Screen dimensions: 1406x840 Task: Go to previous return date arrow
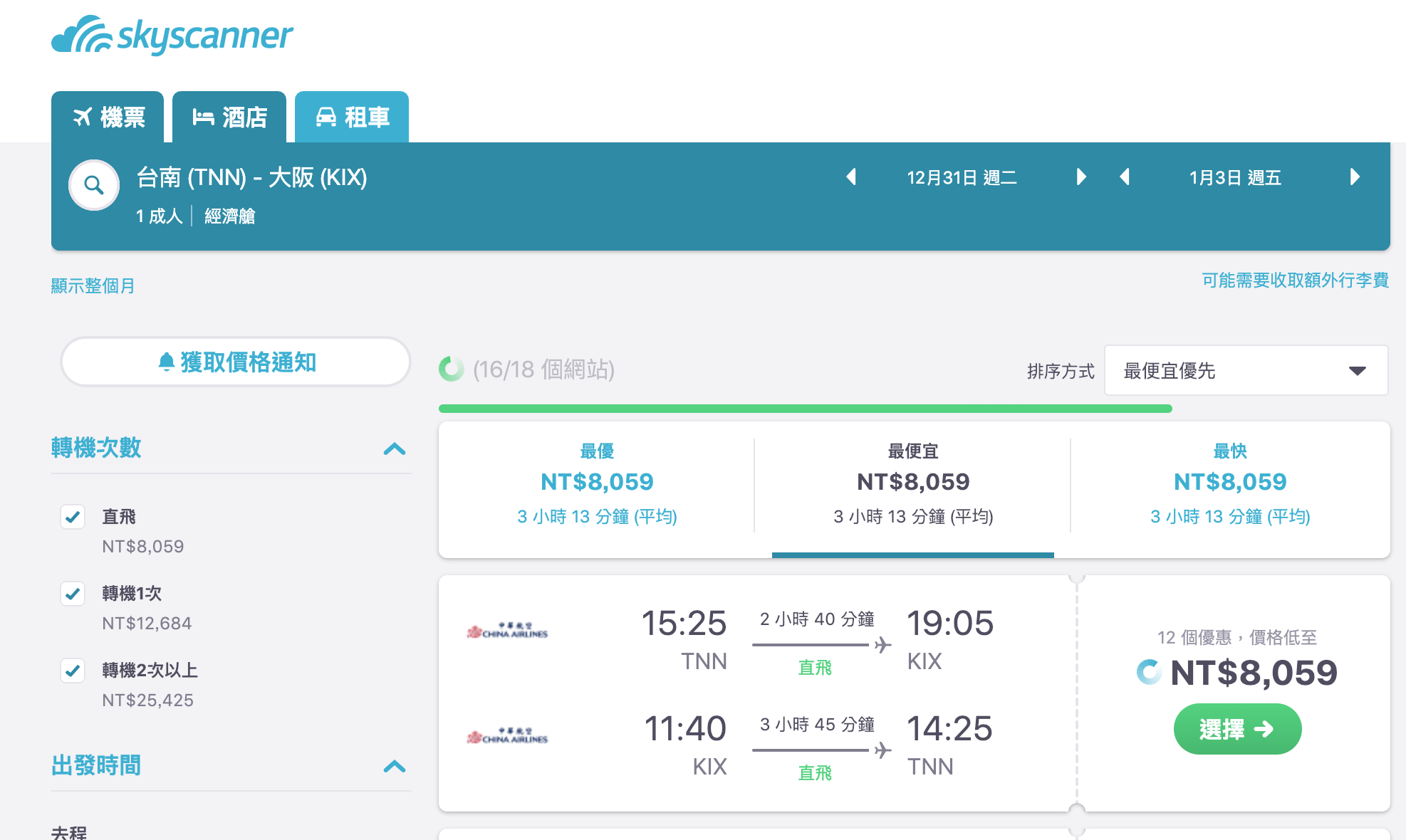click(x=1125, y=177)
